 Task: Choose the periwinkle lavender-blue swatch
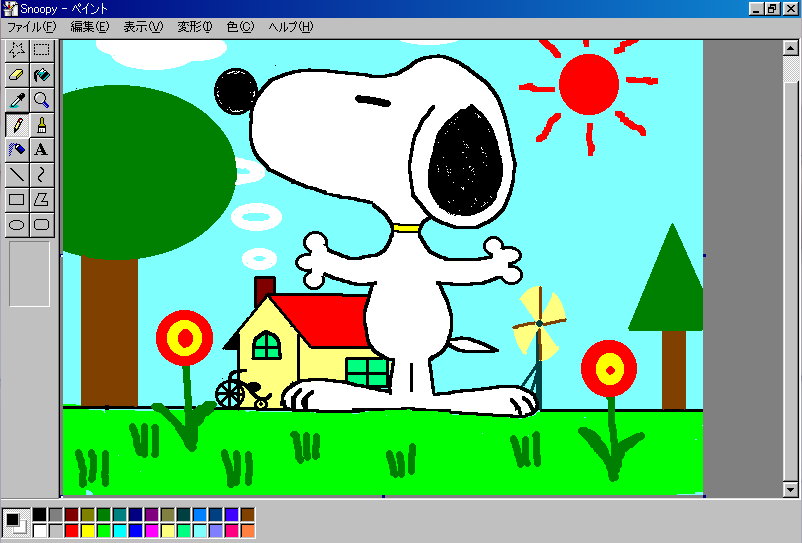(x=216, y=530)
